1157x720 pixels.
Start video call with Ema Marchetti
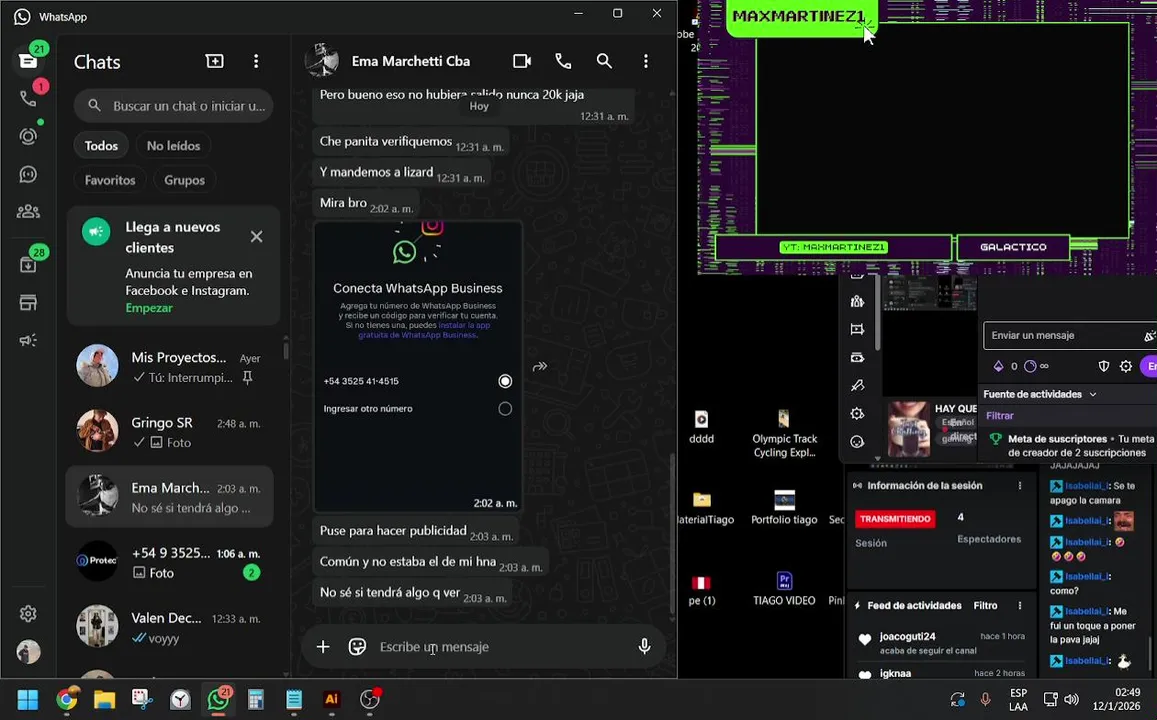point(522,61)
